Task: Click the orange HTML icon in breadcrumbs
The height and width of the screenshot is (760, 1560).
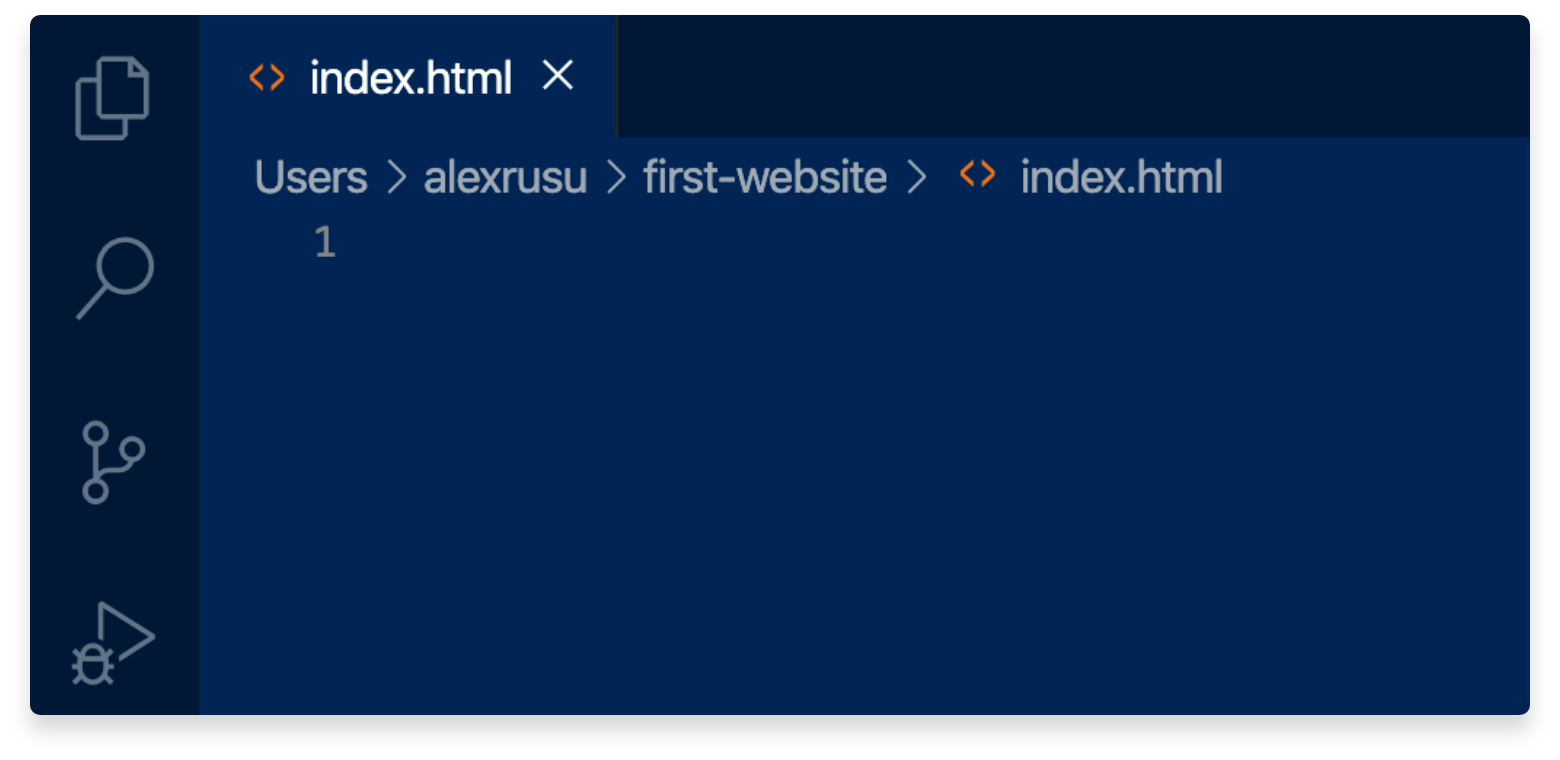Action: (x=977, y=175)
